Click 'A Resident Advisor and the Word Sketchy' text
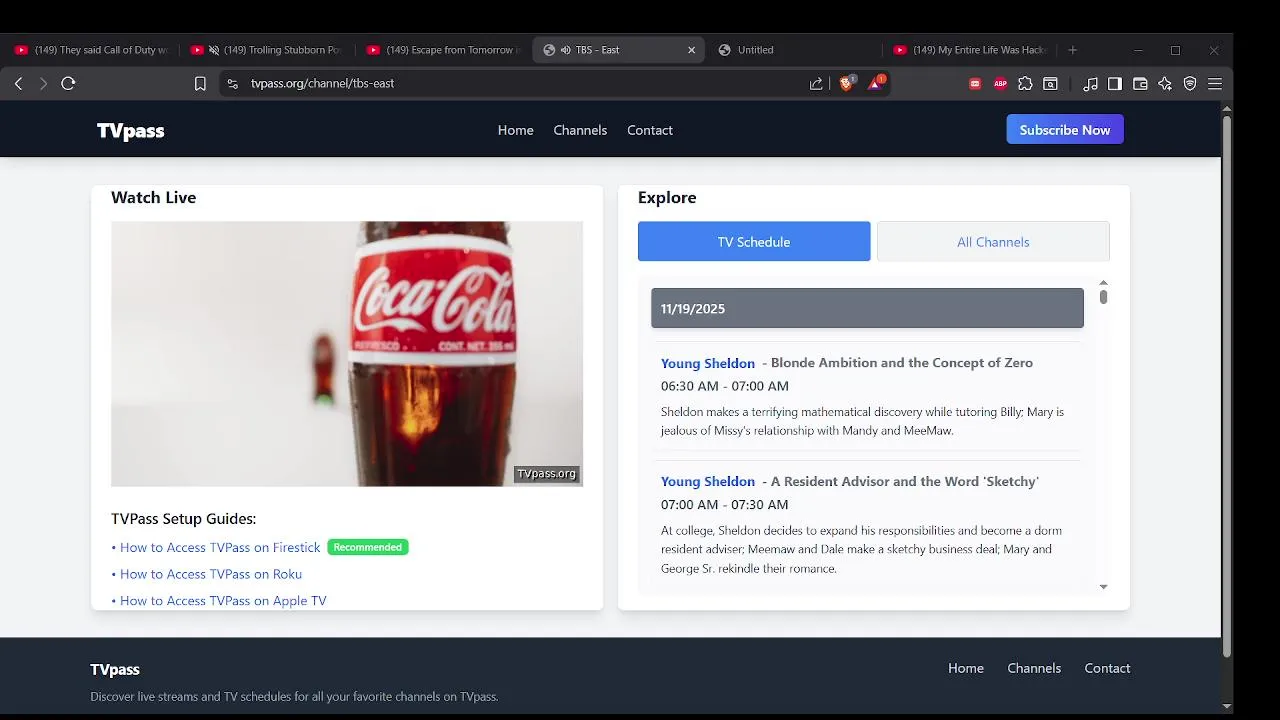 [x=905, y=482]
